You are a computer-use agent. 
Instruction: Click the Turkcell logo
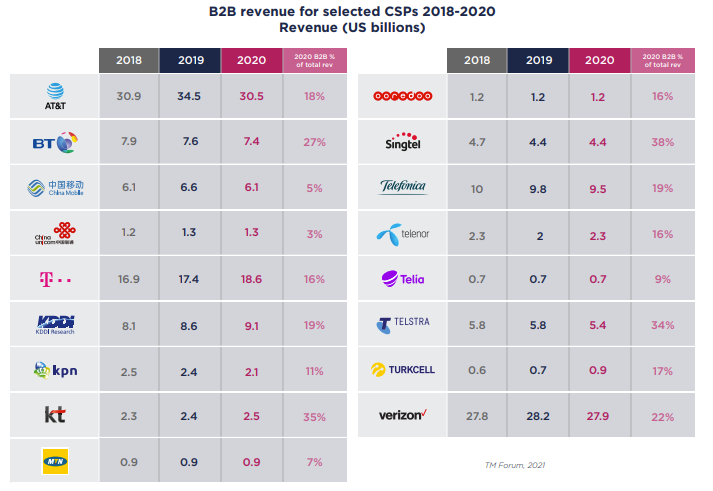pyautogui.click(x=402, y=370)
